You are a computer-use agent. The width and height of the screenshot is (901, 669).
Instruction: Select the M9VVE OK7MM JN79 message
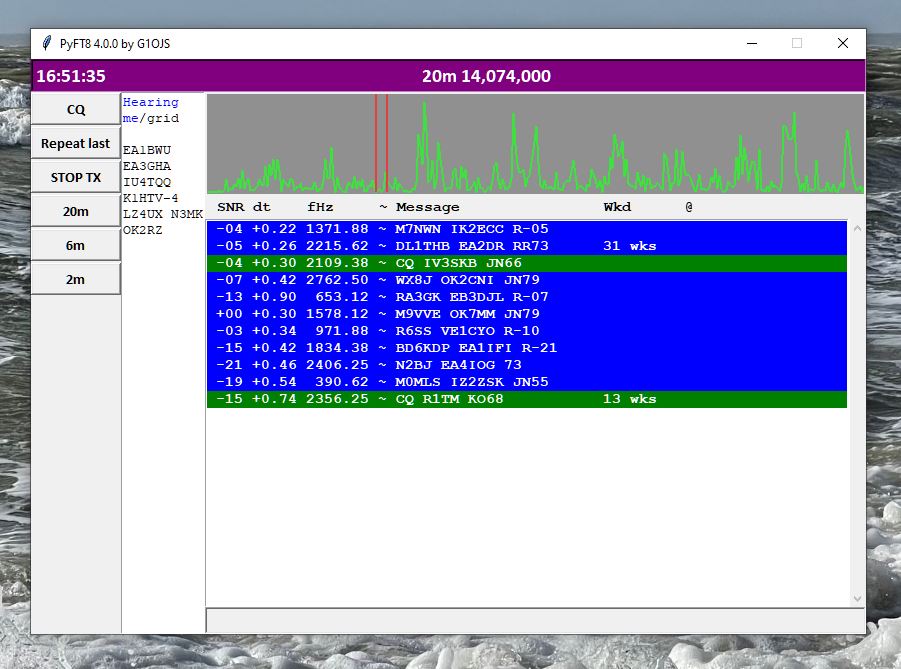click(526, 314)
